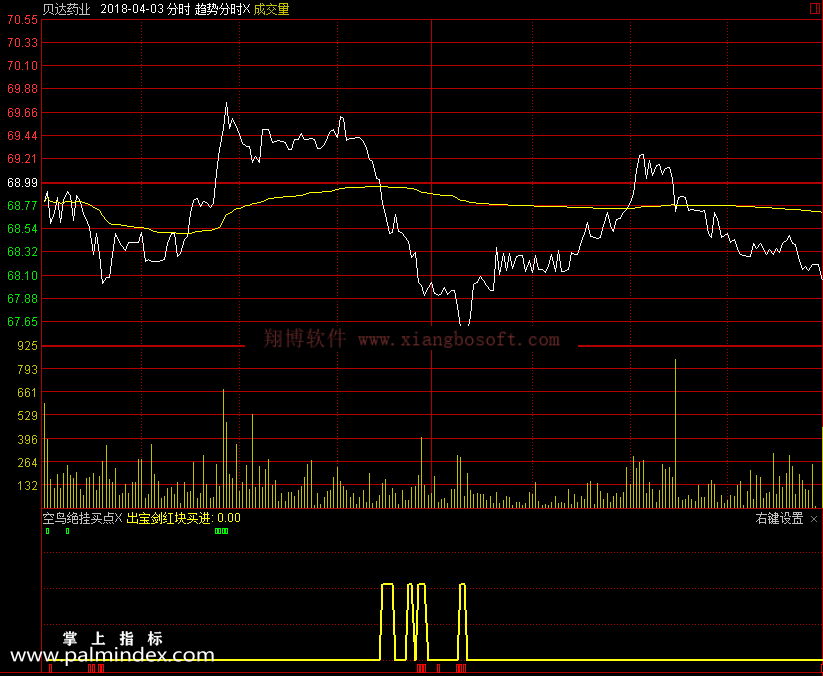Viewport: 823px width, 676px height.
Task: Click volume axis label 661
Action: click(27, 392)
